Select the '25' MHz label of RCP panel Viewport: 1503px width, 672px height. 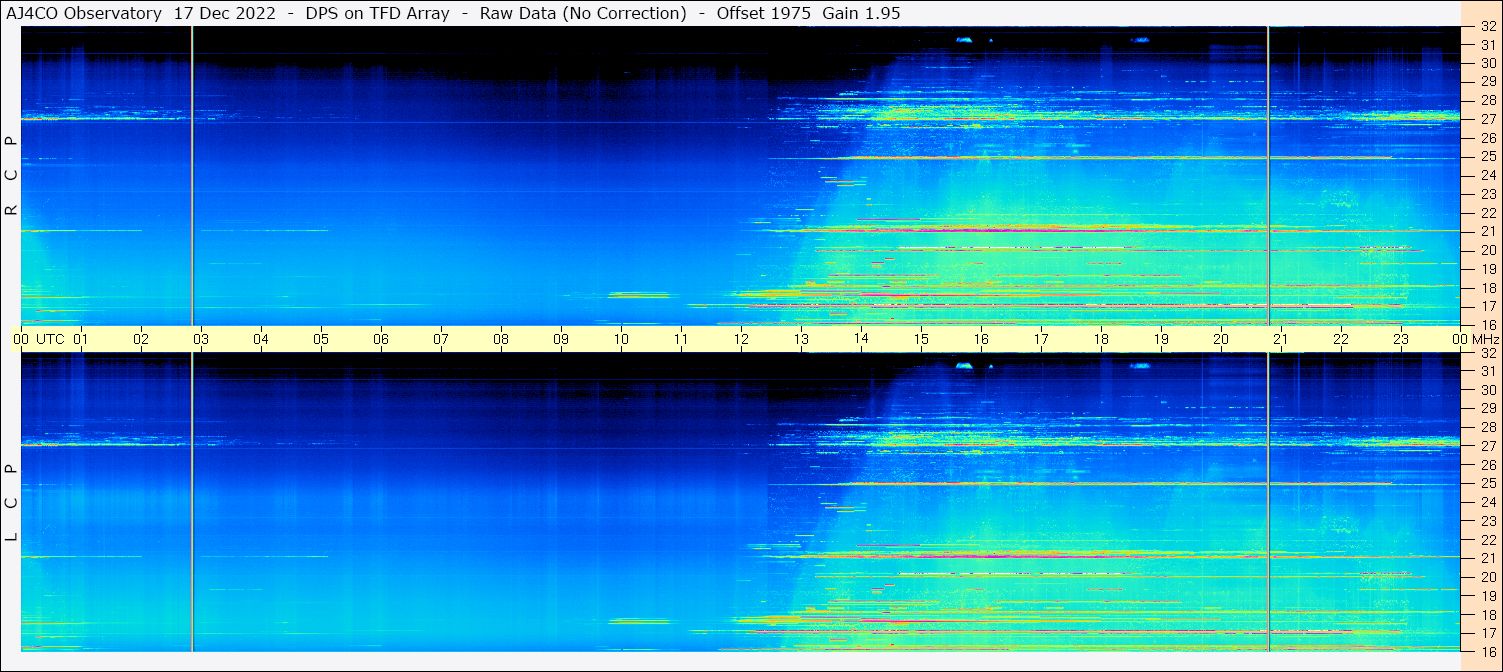[1487, 156]
